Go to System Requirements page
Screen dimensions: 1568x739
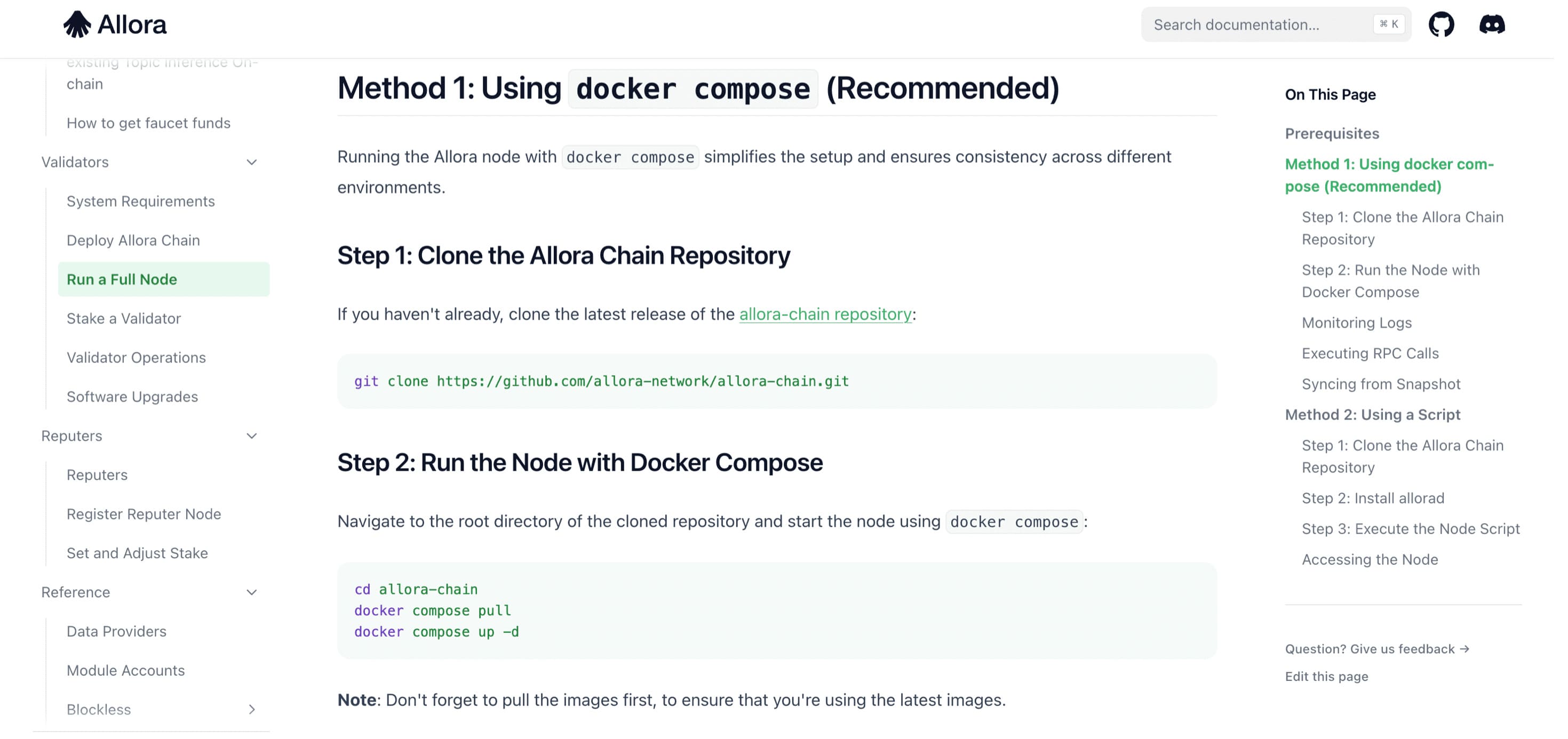pyautogui.click(x=141, y=202)
